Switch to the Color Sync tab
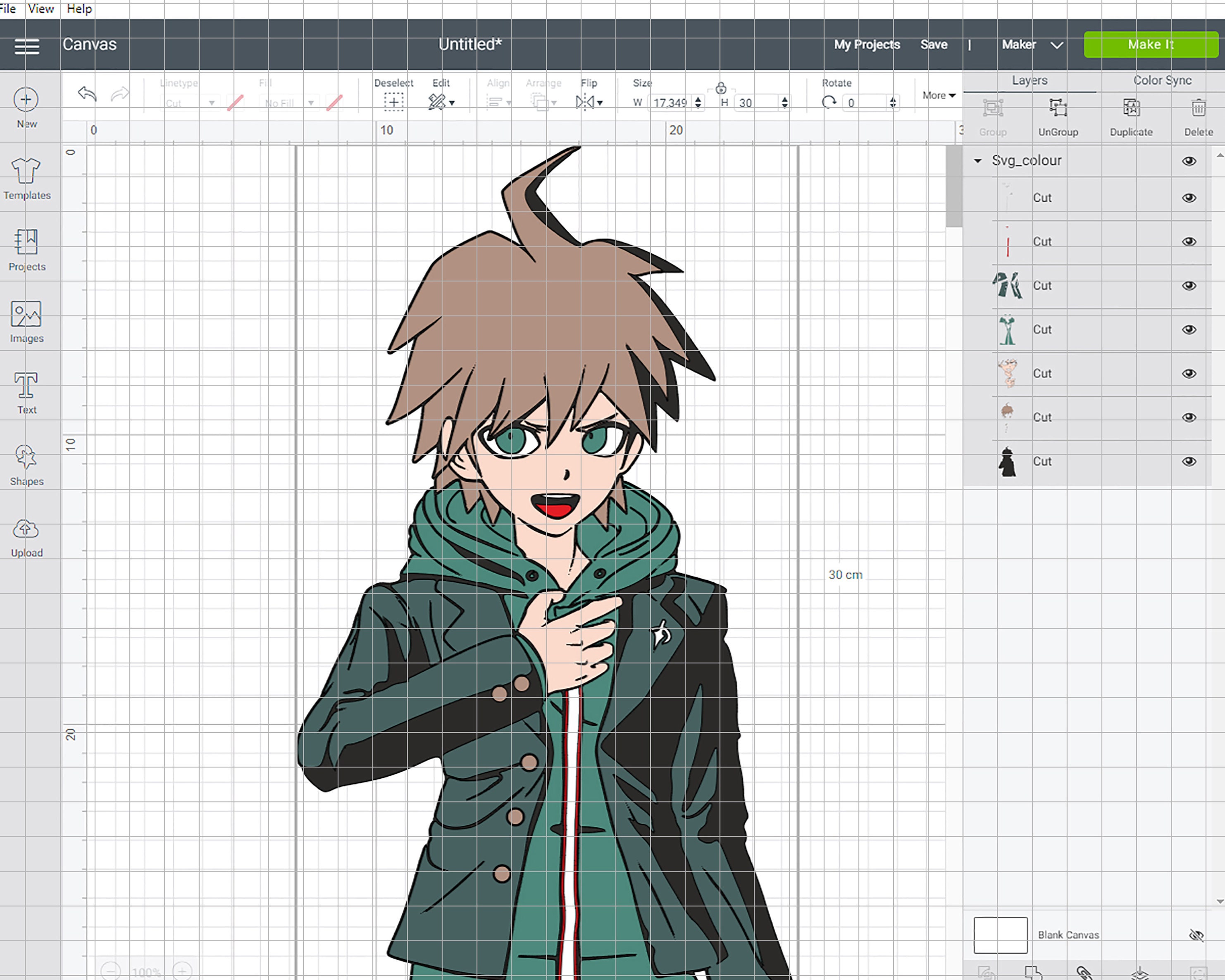 1163,81
